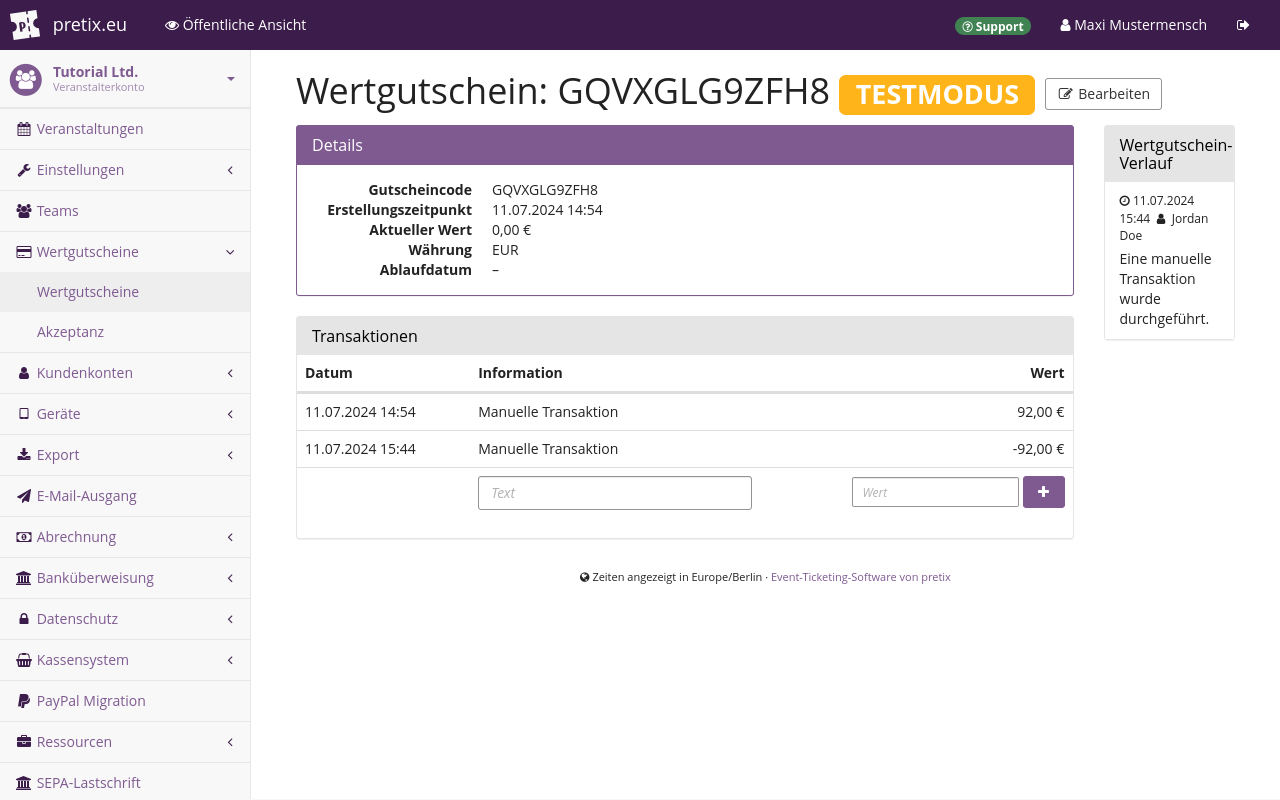Click the TESTMODUS label
Viewport: 1280px width, 800px height.
click(937, 95)
